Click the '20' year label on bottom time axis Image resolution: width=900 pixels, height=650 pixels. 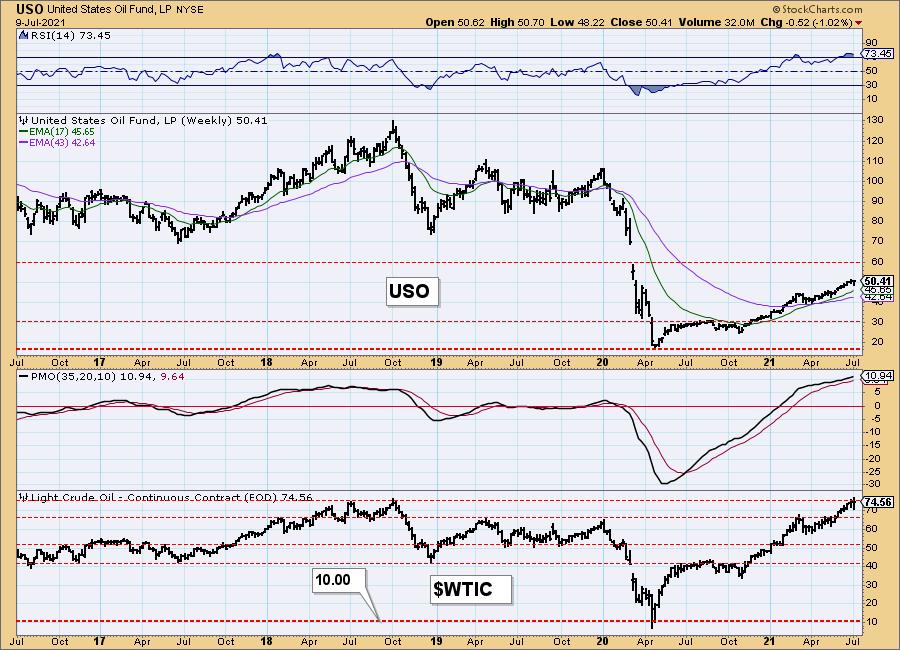point(602,641)
